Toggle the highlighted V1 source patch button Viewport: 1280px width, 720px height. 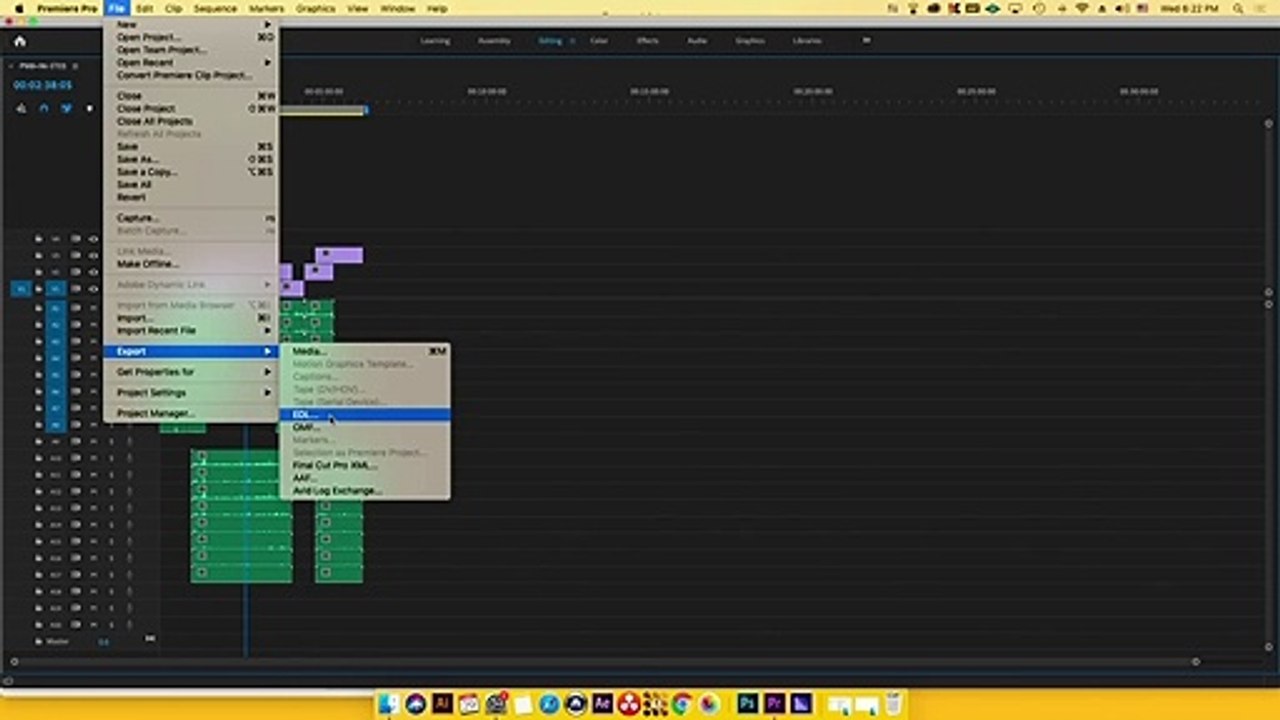coord(20,288)
